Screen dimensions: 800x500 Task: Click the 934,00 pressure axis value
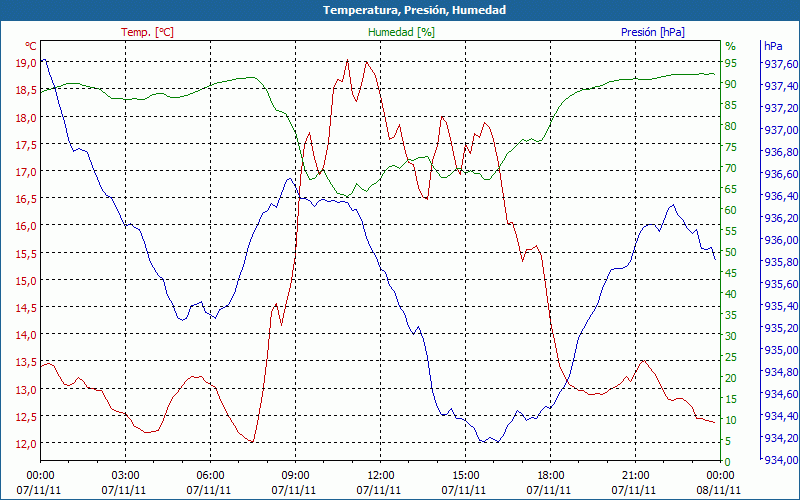click(779, 460)
